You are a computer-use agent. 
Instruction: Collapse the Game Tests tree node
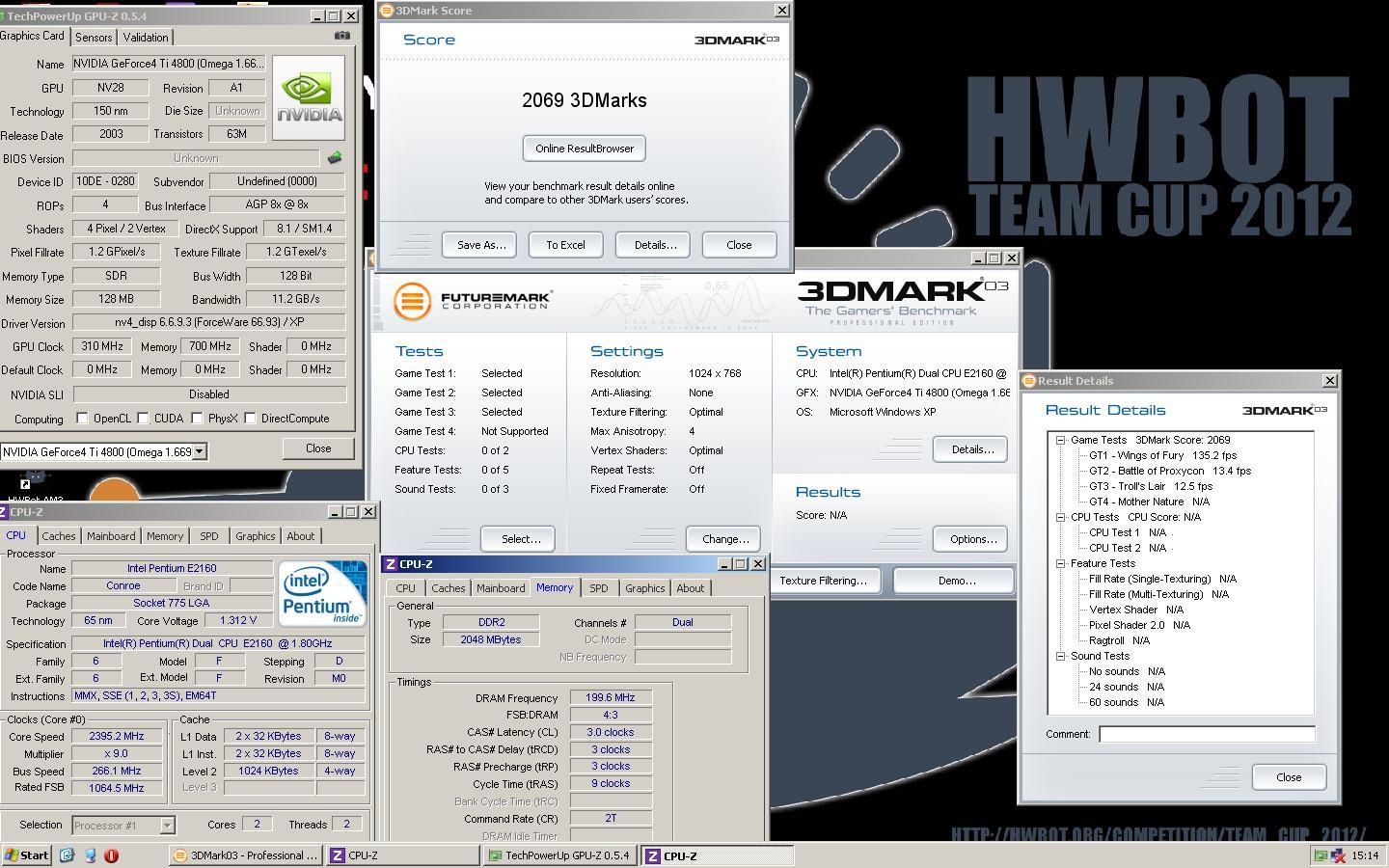tap(1060, 440)
